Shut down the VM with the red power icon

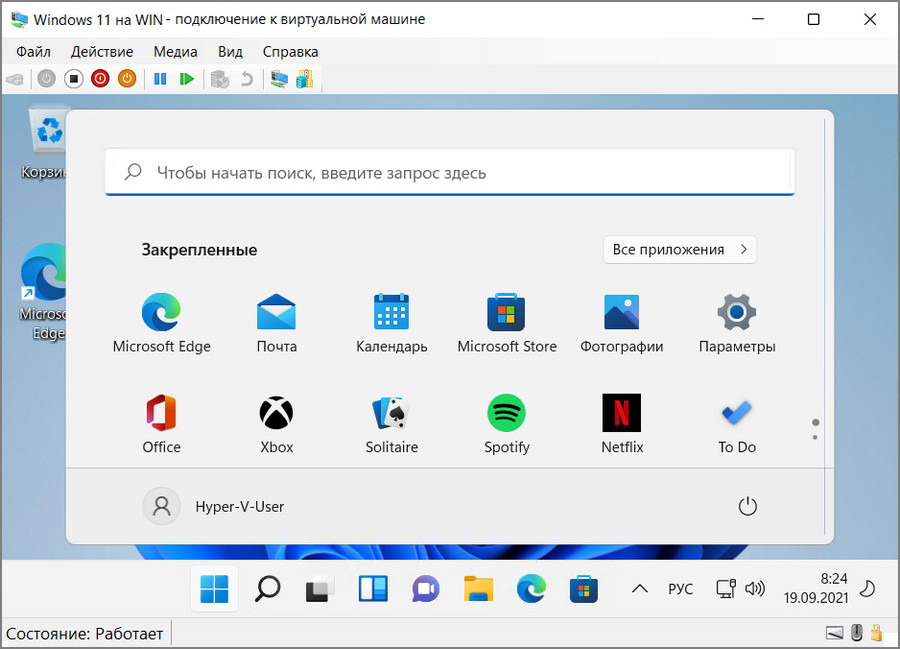100,79
